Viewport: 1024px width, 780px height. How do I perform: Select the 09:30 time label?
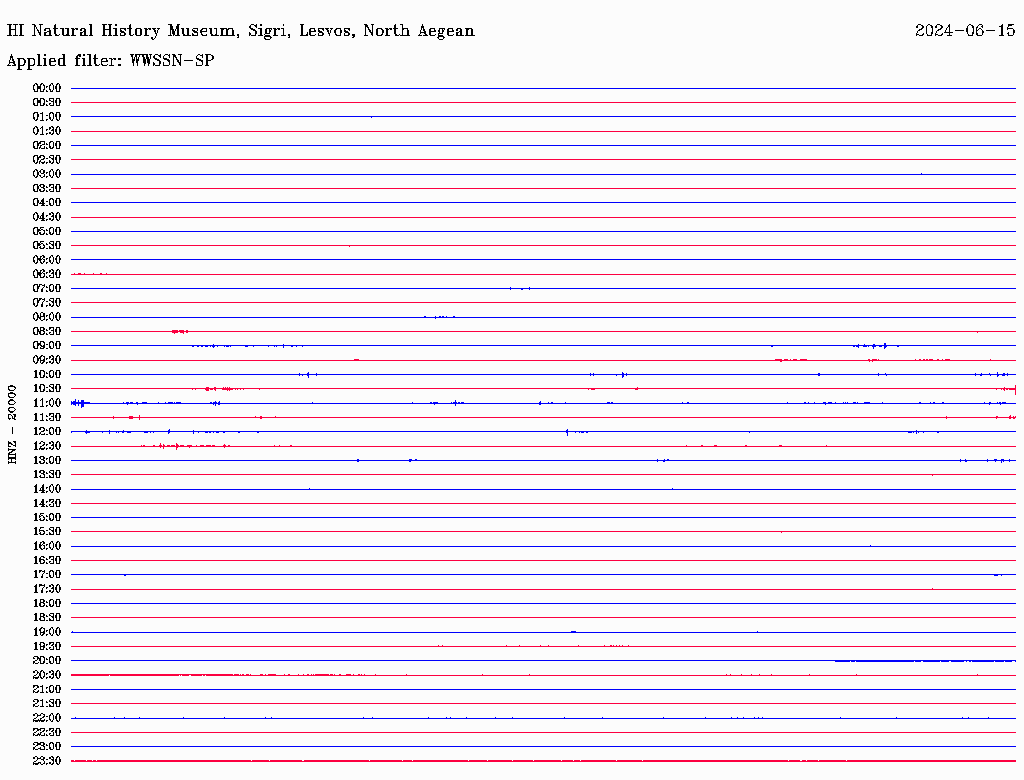[47, 360]
